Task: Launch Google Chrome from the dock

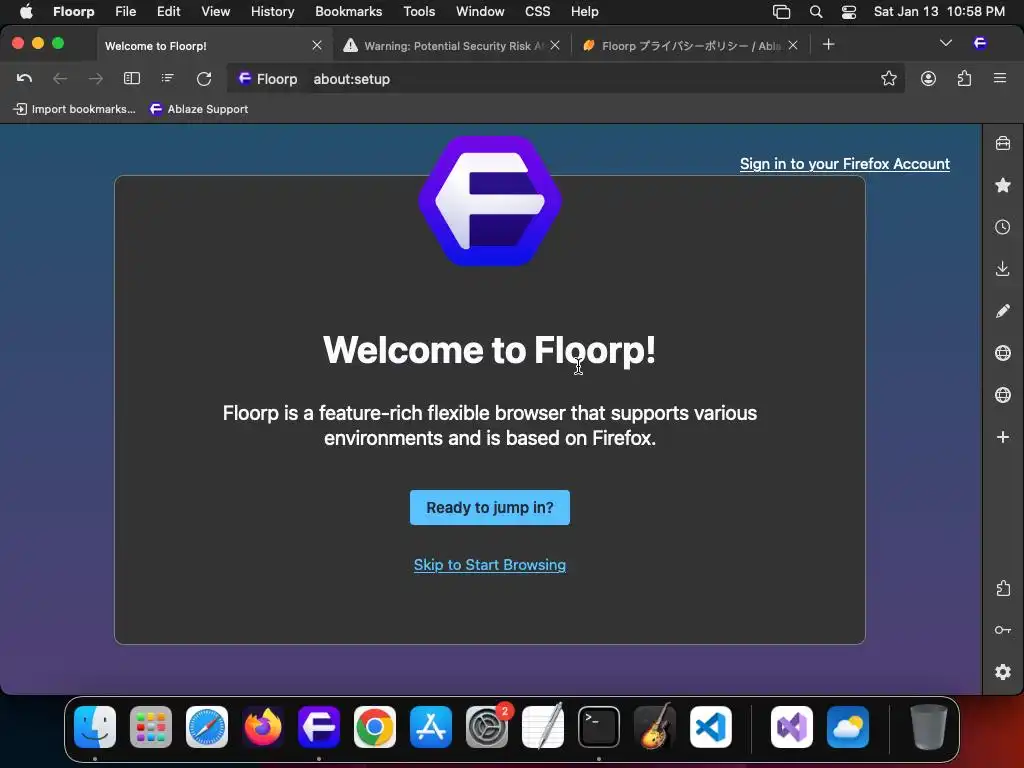Action: [x=375, y=727]
